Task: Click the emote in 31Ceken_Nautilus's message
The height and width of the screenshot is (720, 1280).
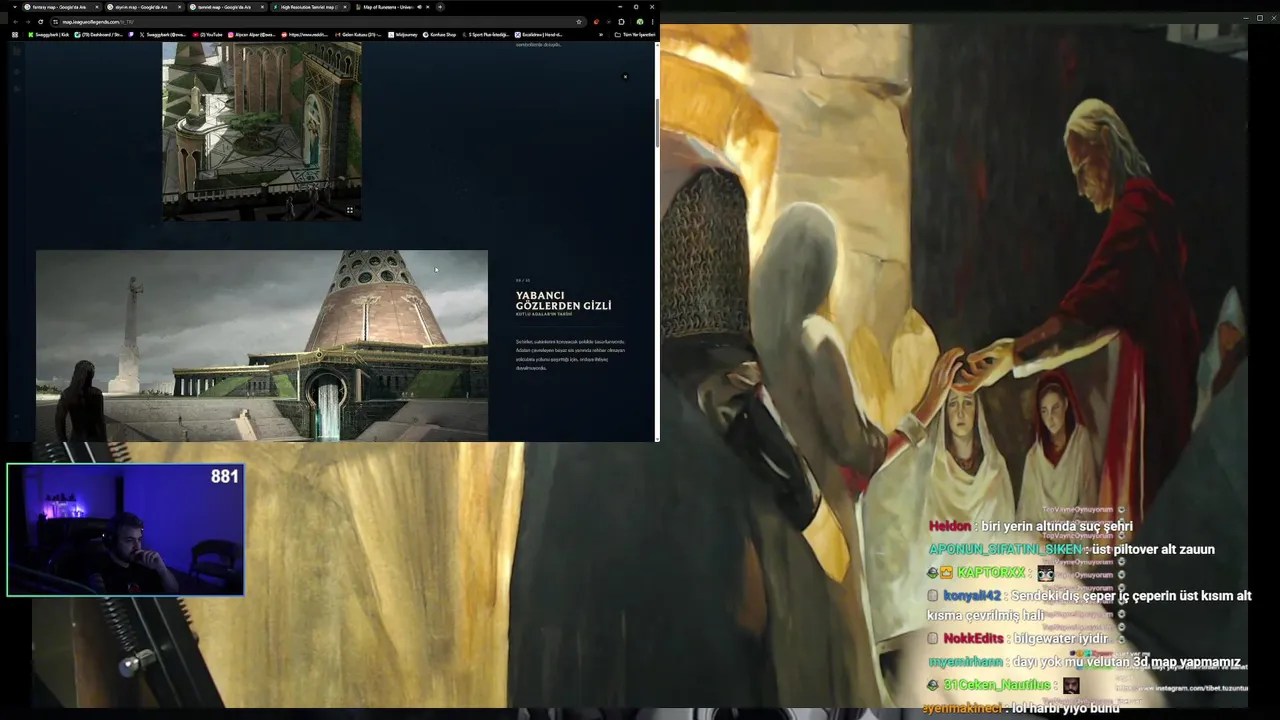Action: (1071, 685)
